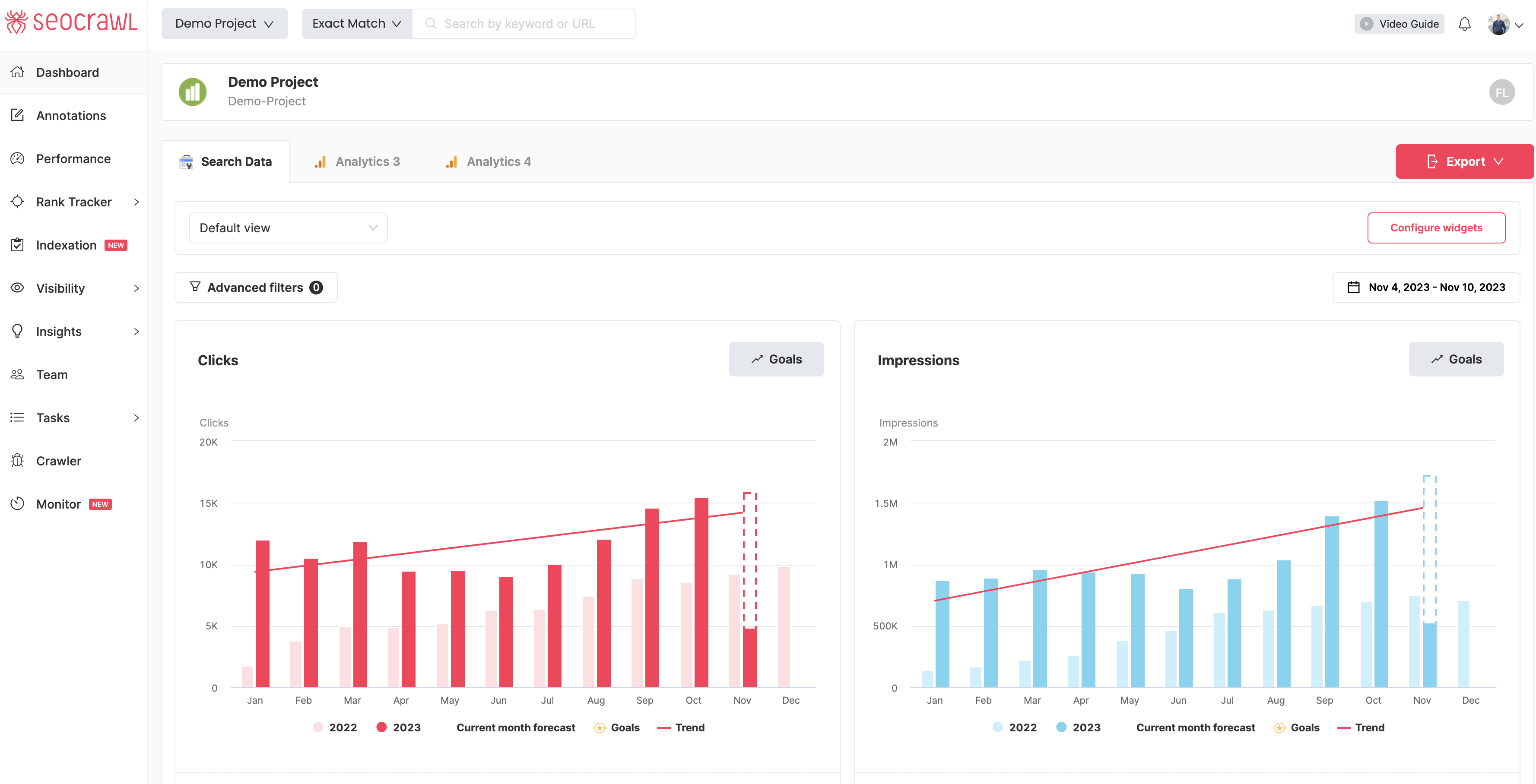Expand the Rank Tracker menu item
This screenshot has width=1536, height=784.
(x=137, y=201)
